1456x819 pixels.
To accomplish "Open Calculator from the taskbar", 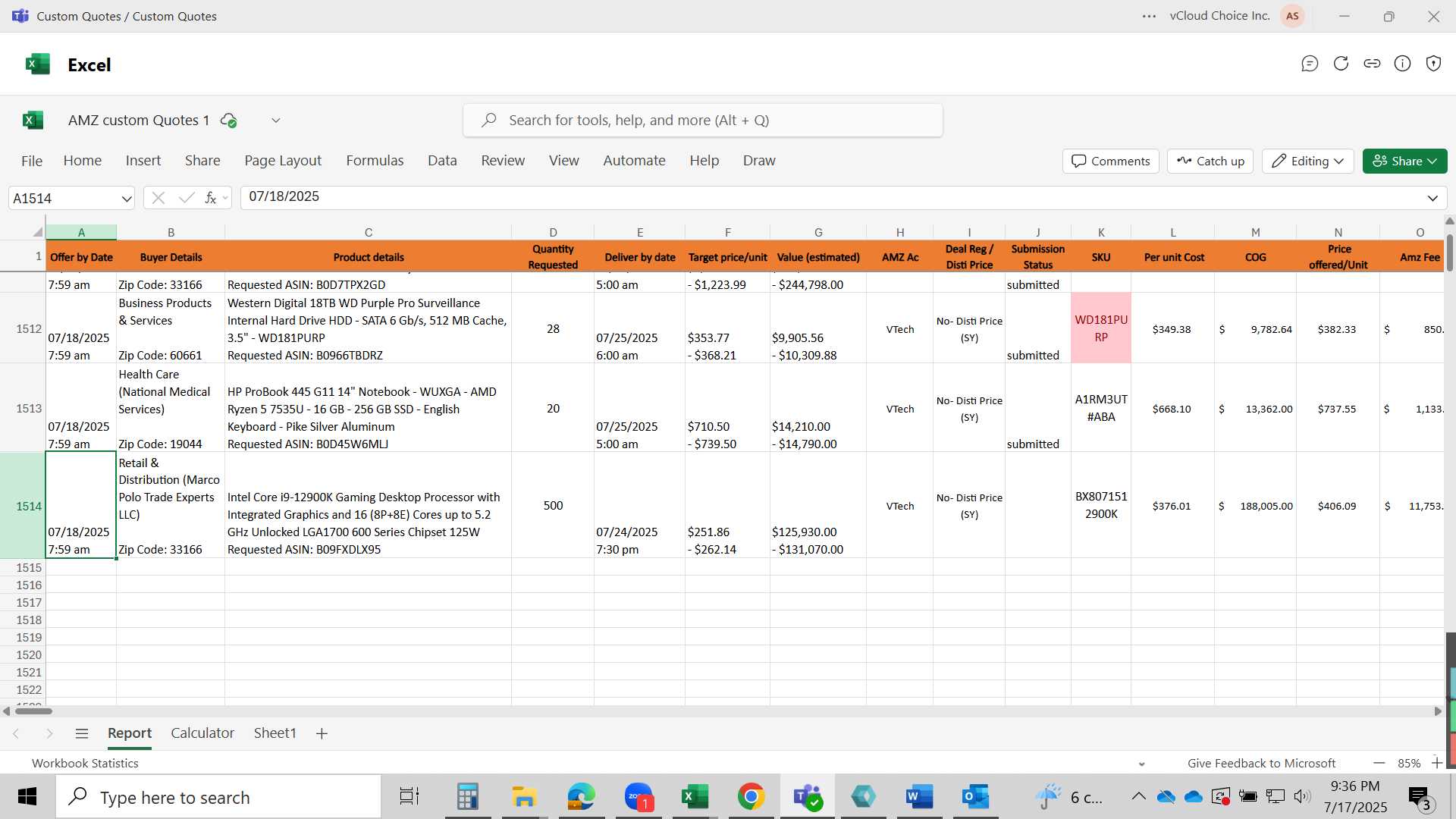I will coord(467,797).
